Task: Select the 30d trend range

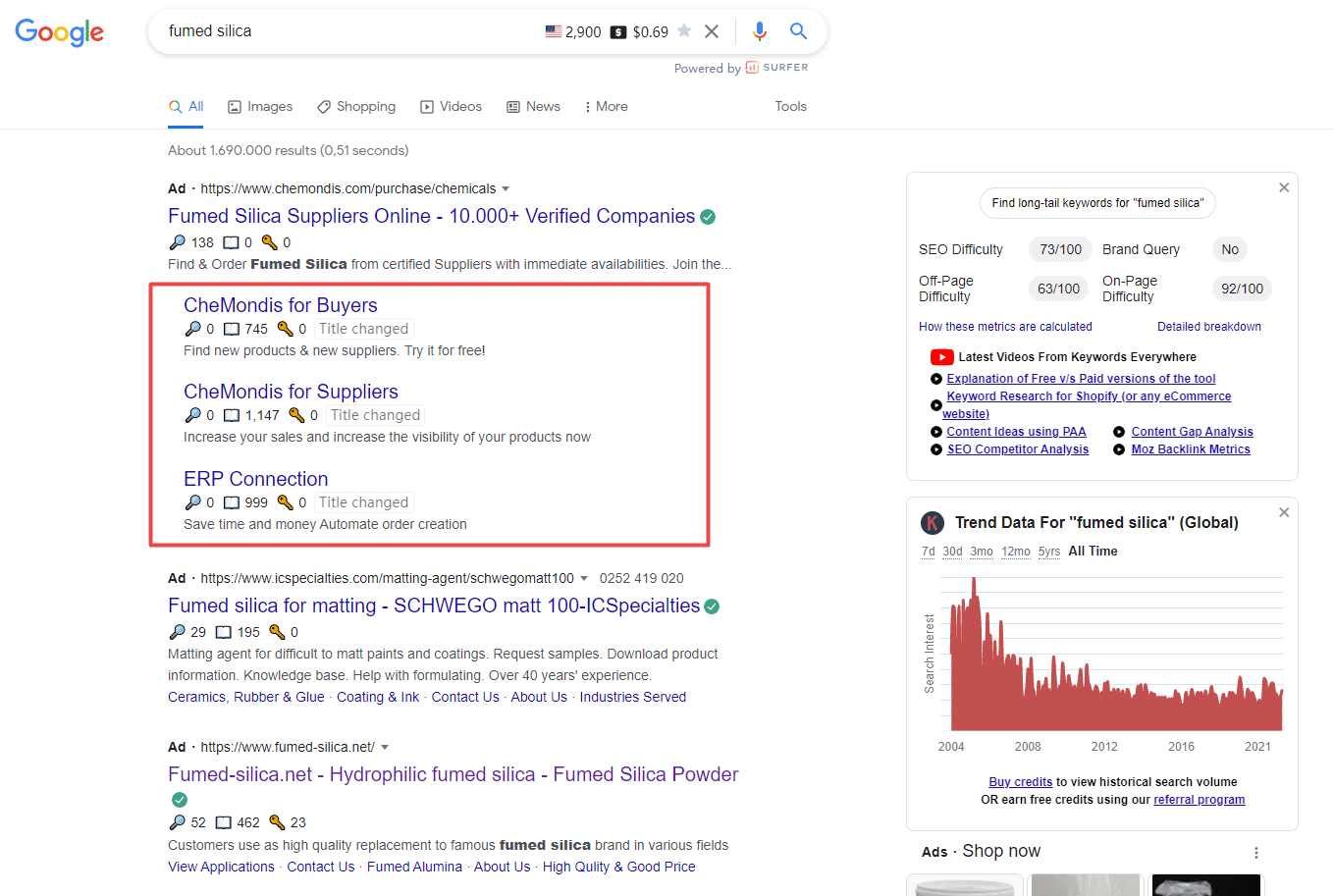Action: pos(952,552)
